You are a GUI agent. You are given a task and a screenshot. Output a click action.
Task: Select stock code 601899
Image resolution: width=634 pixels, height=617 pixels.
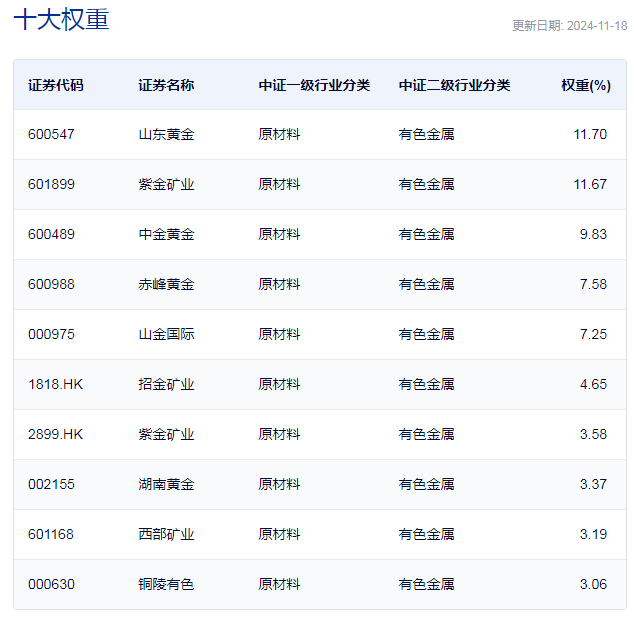click(51, 184)
